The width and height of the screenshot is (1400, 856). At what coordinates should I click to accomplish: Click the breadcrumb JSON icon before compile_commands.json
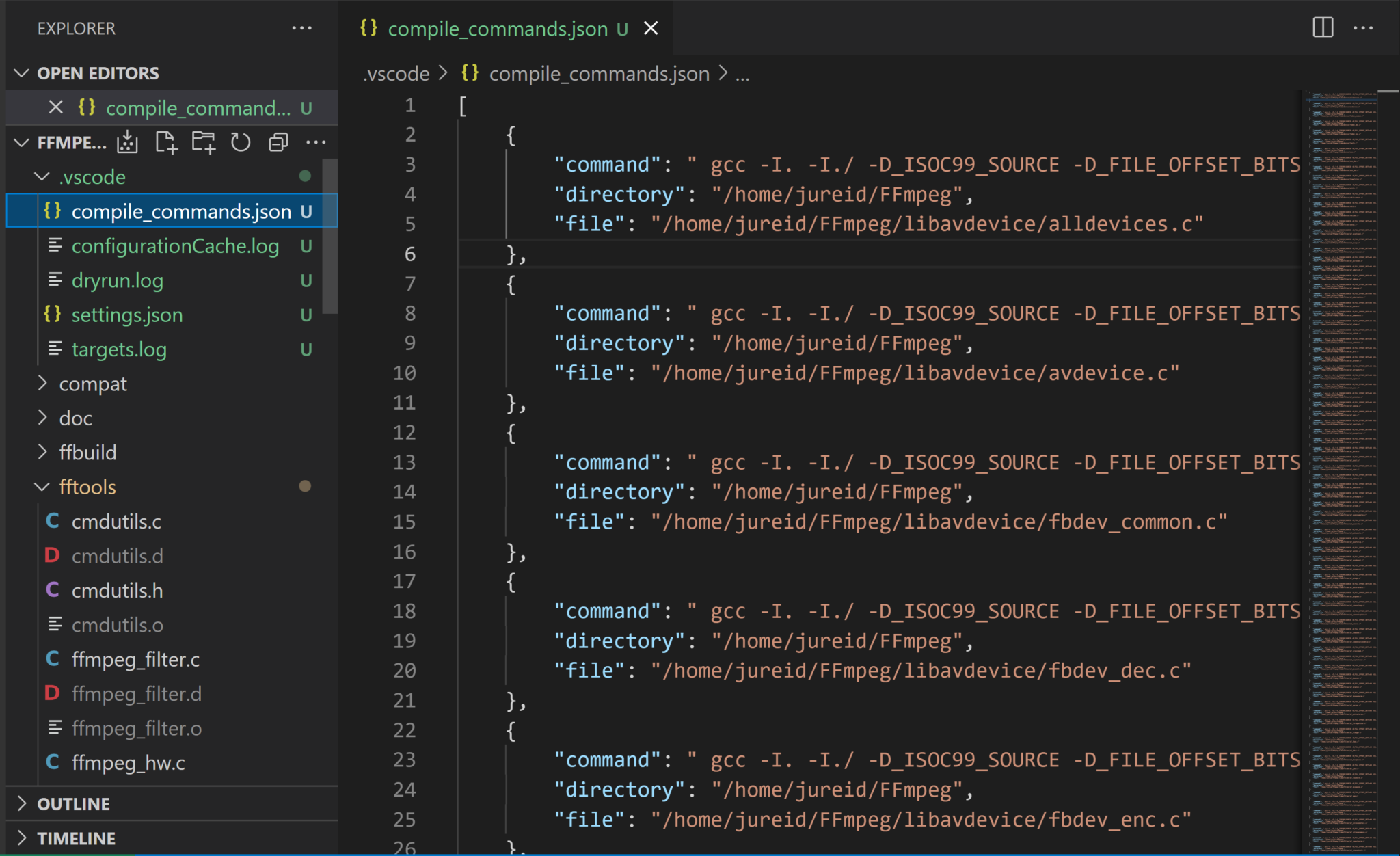470,73
